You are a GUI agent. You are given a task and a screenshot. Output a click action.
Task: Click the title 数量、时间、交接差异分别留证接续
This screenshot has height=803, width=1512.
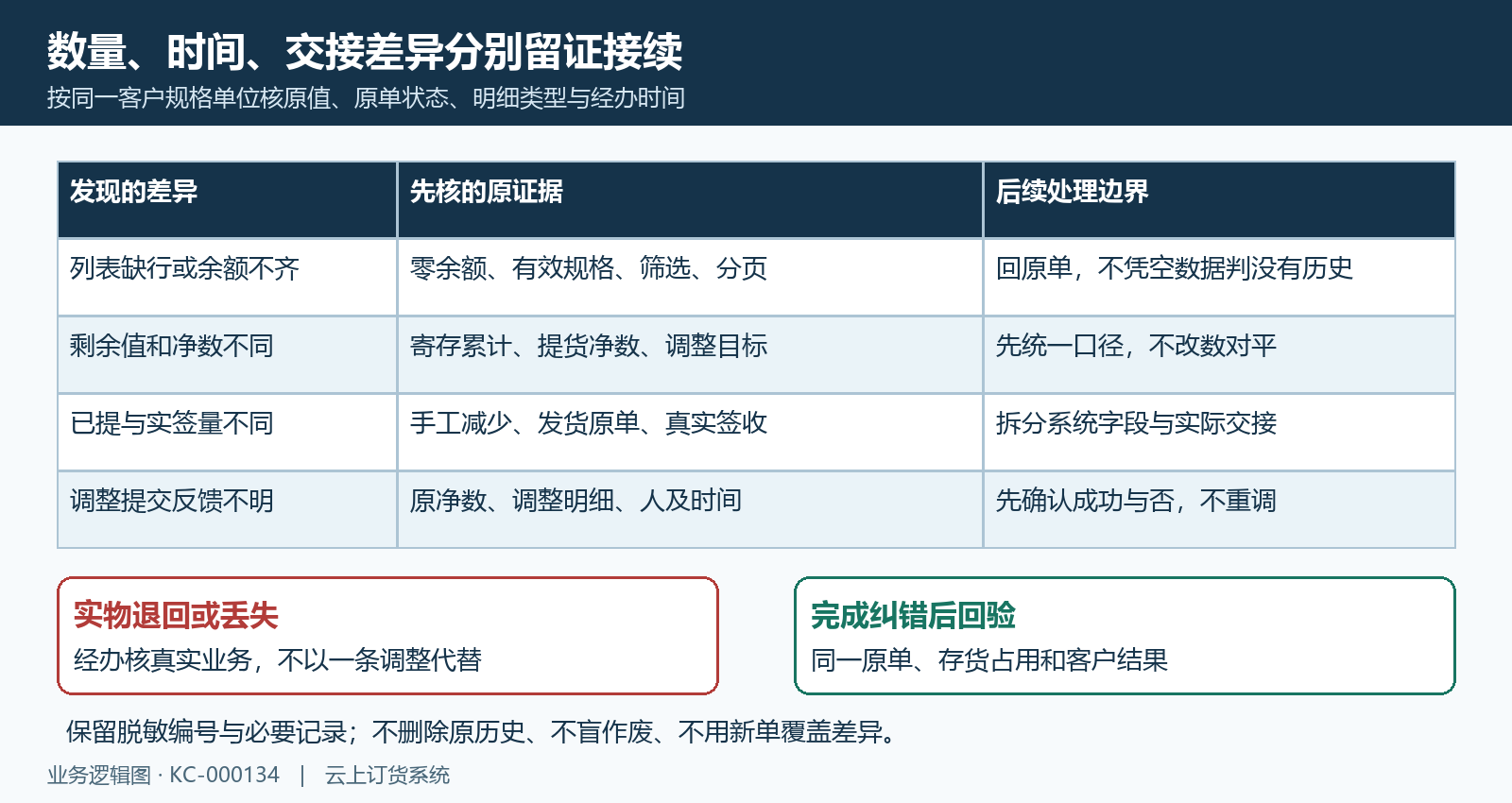coord(365,52)
